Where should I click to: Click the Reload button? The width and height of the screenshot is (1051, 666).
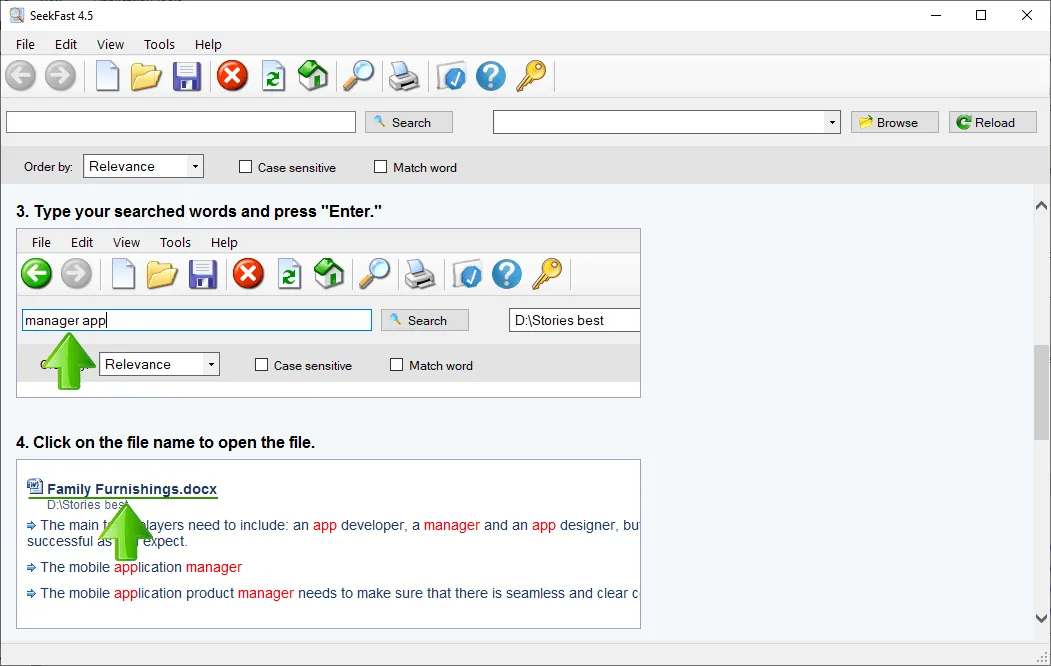coord(992,122)
